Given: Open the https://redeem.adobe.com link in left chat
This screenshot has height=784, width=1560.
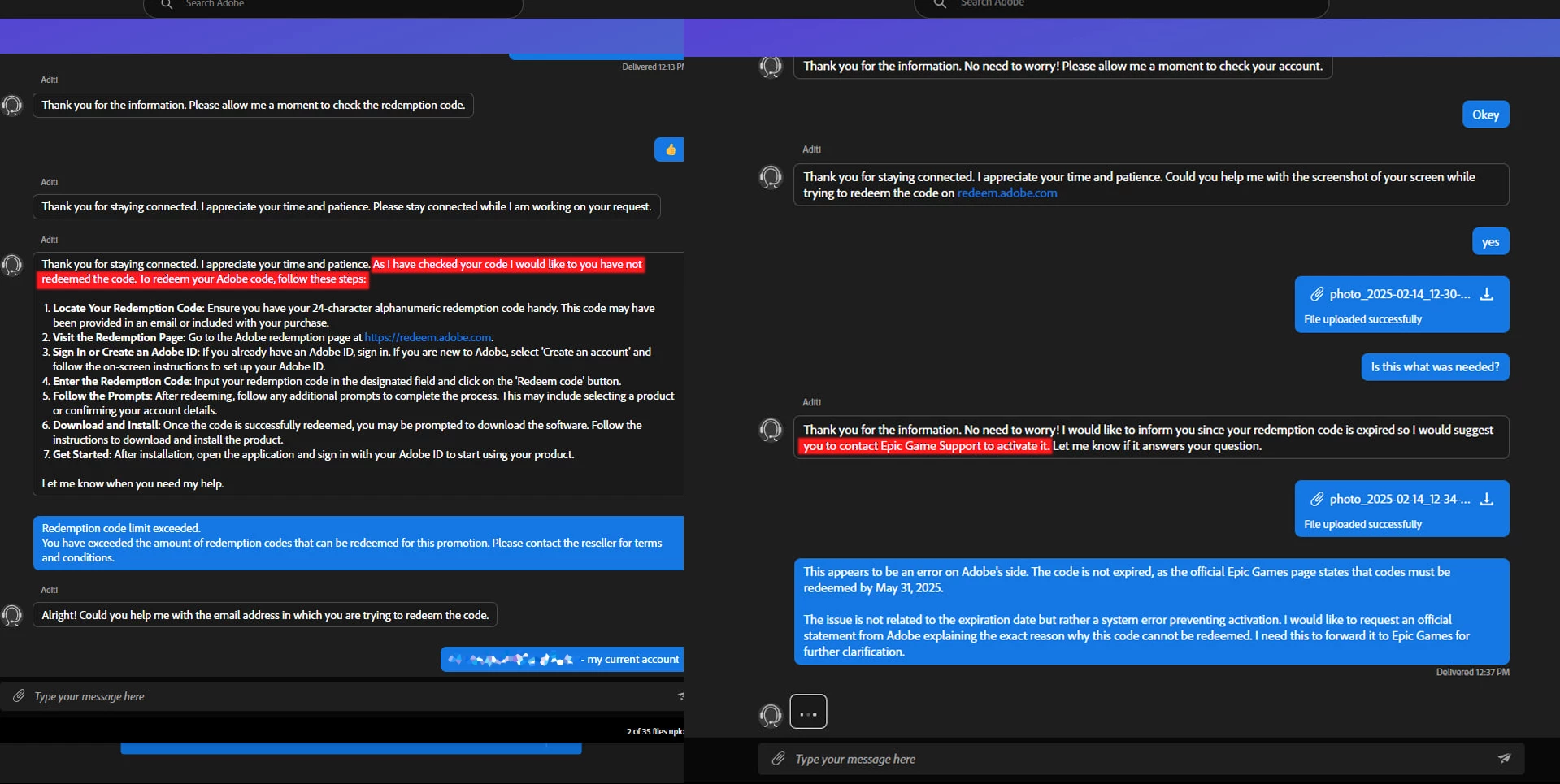Looking at the screenshot, I should pos(428,337).
